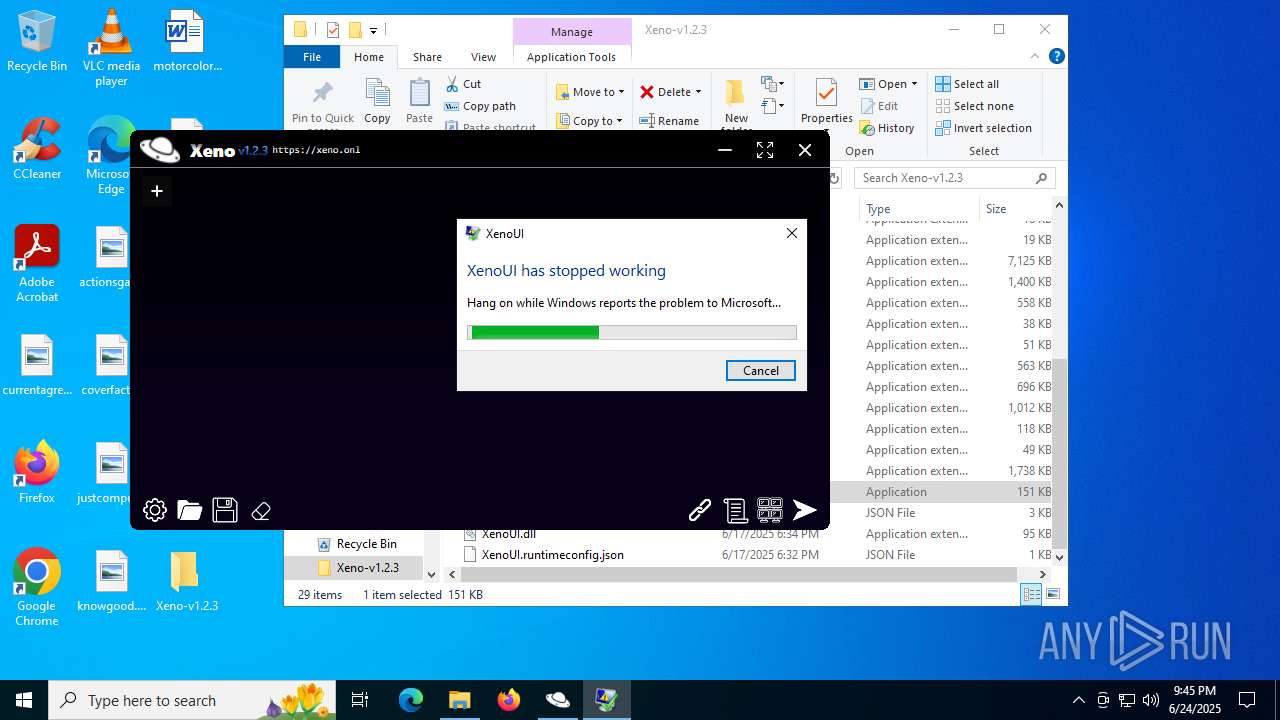Execute script with the send arrow icon
The width and height of the screenshot is (1280, 720).
[805, 511]
